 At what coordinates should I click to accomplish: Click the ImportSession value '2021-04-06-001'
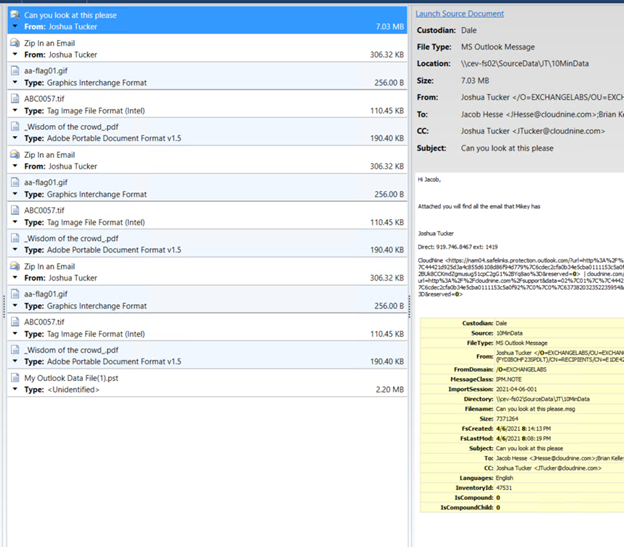[x=516, y=389]
